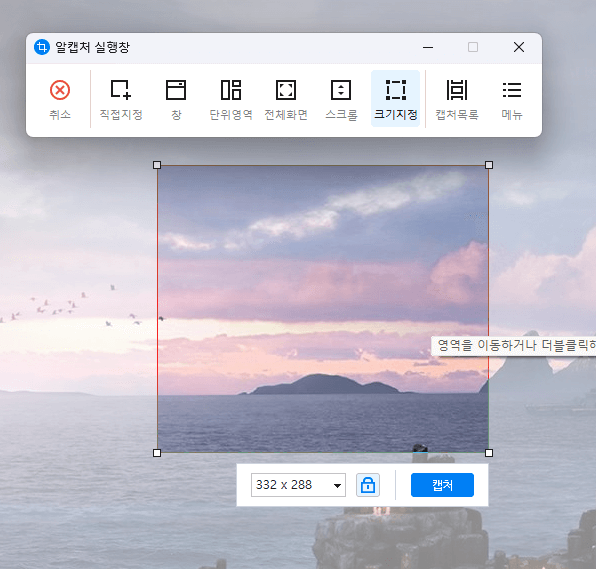Click the top-right selection resize handle
Screen dimensions: 596x569
[489, 165]
